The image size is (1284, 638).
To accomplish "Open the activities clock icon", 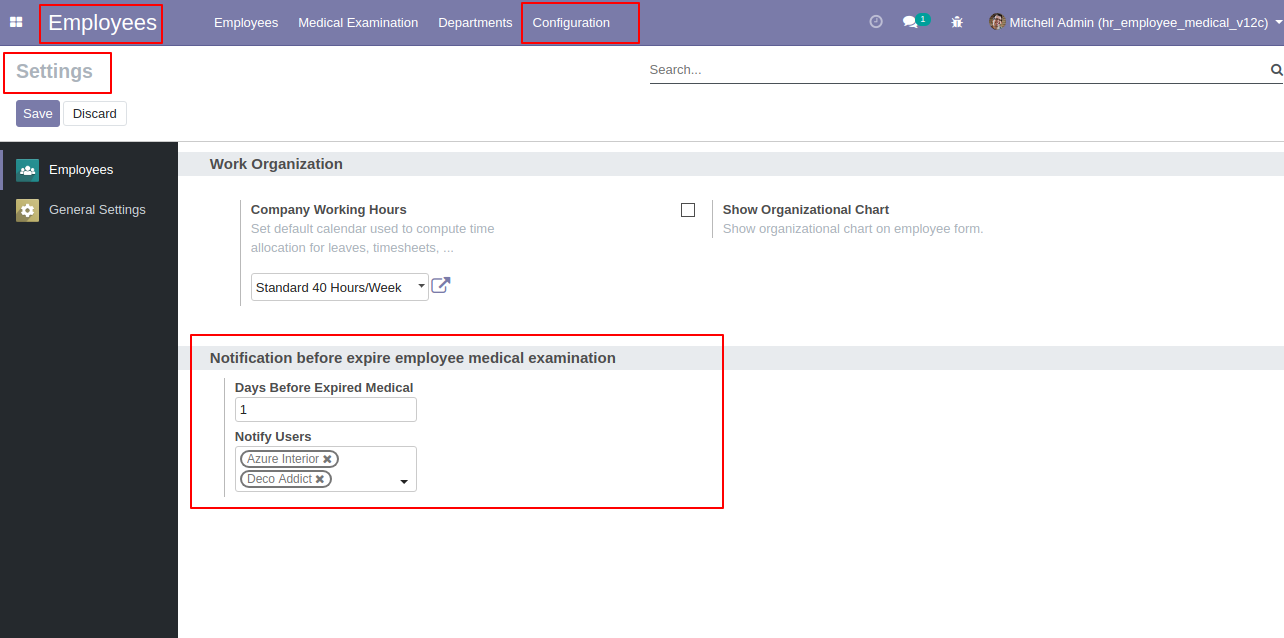I will coord(876,21).
